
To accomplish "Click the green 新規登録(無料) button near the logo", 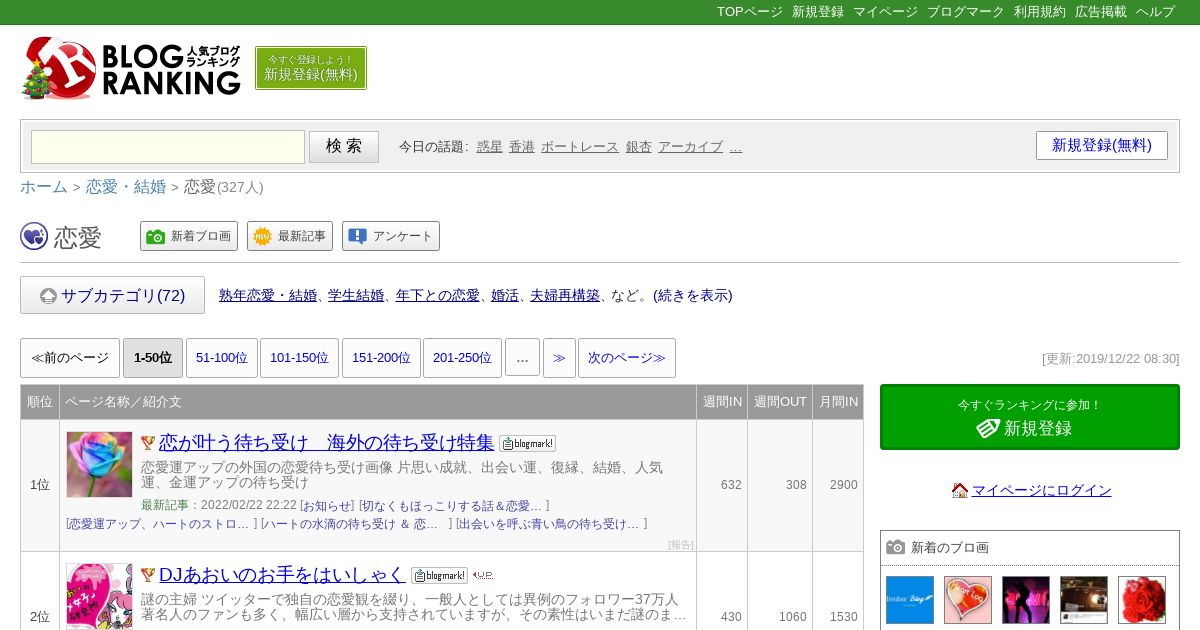I will pyautogui.click(x=311, y=68).
